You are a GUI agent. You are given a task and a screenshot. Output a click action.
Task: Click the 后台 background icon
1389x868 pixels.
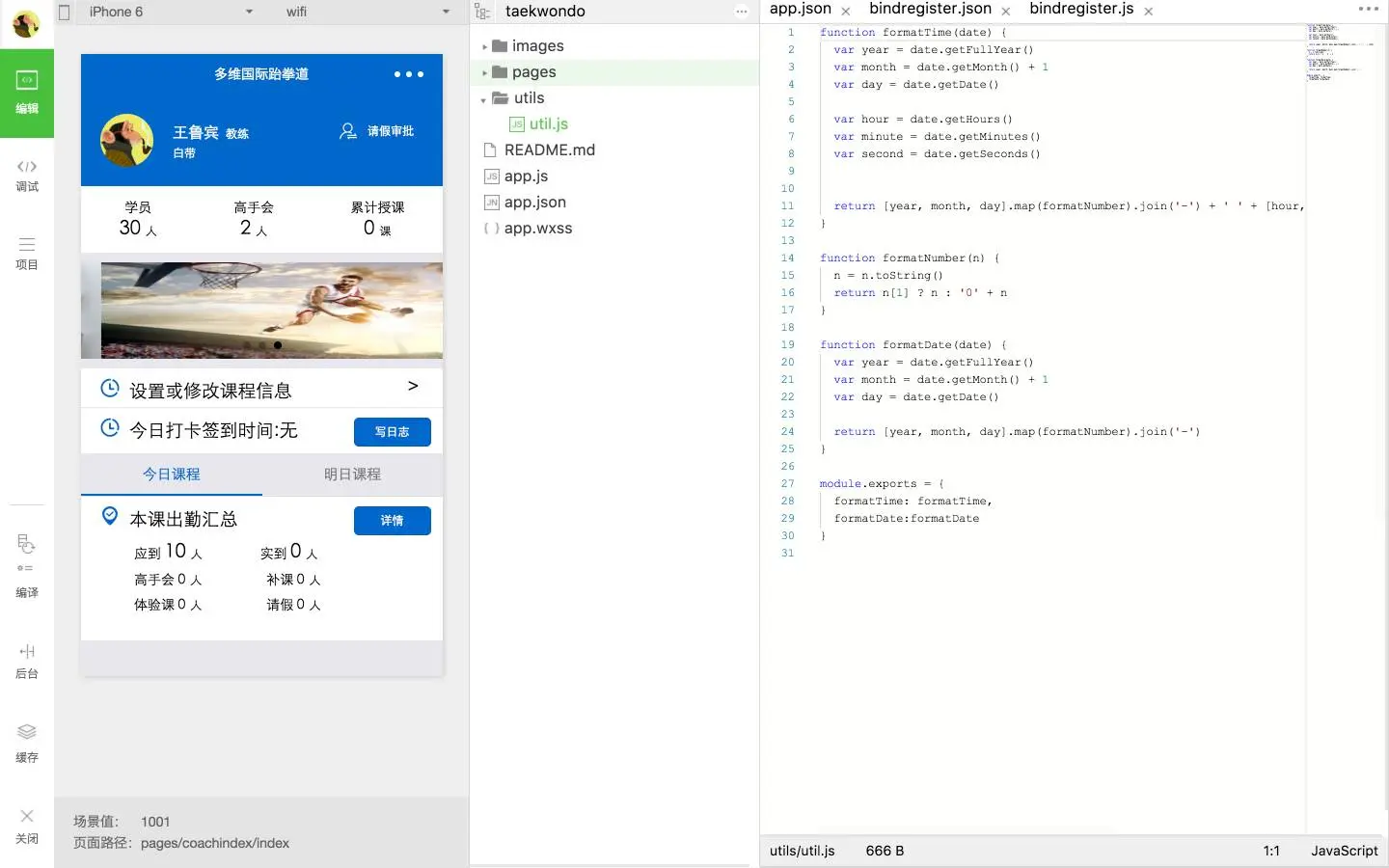[27, 661]
